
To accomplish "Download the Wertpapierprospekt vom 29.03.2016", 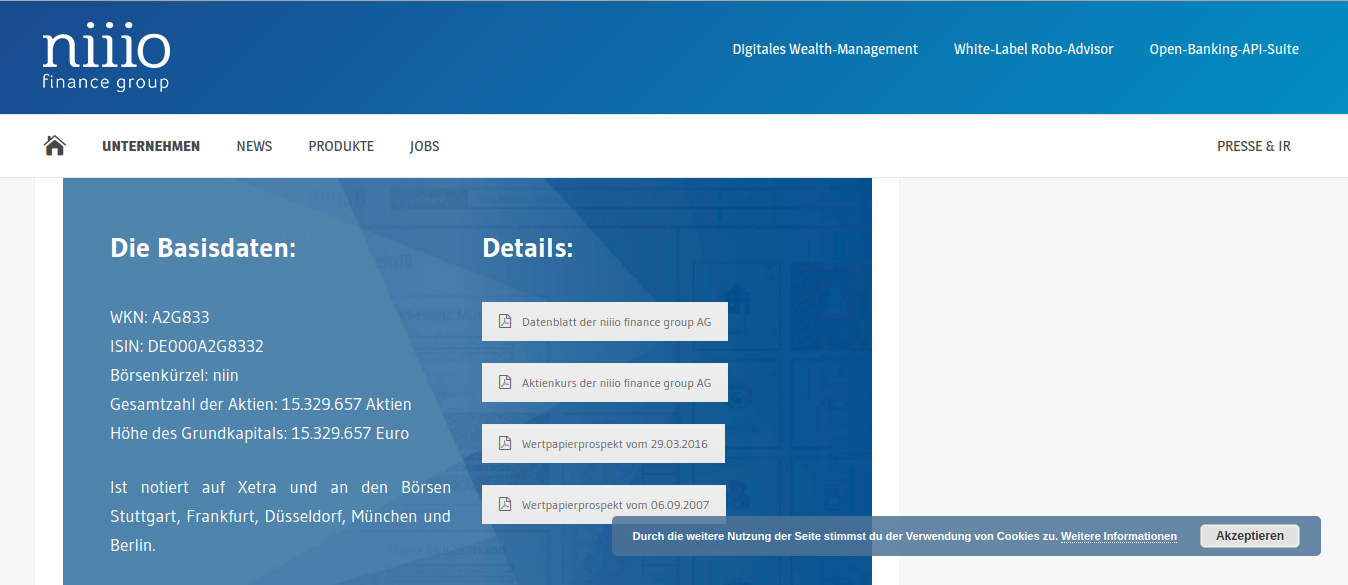I will [x=616, y=443].
